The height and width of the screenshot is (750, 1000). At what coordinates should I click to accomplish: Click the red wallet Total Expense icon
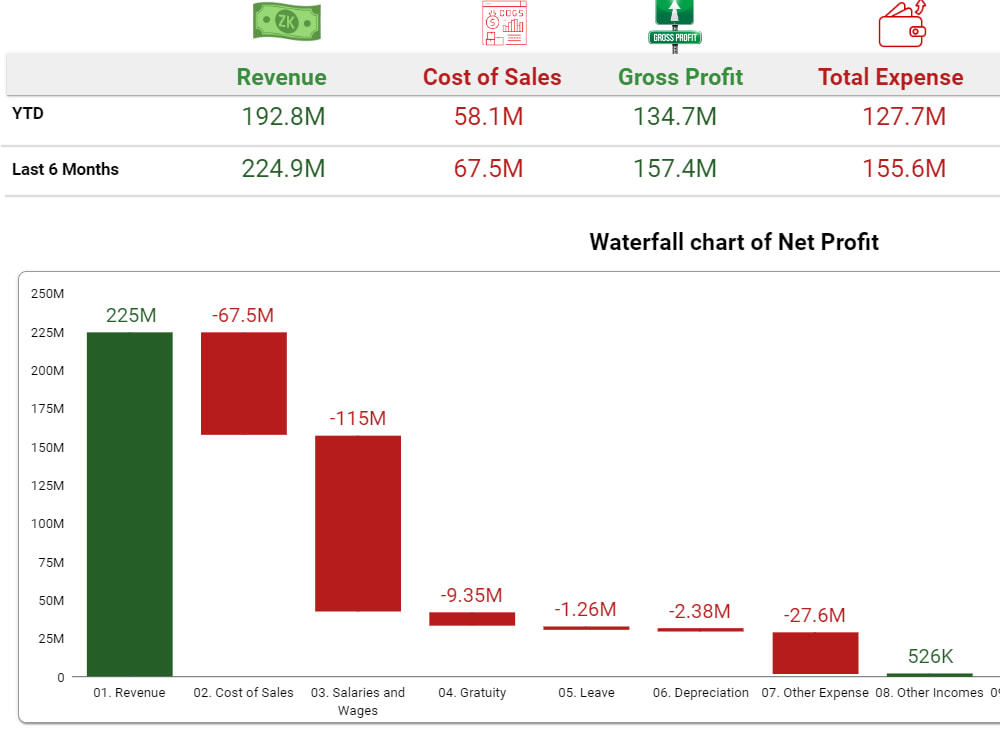pyautogui.click(x=899, y=22)
